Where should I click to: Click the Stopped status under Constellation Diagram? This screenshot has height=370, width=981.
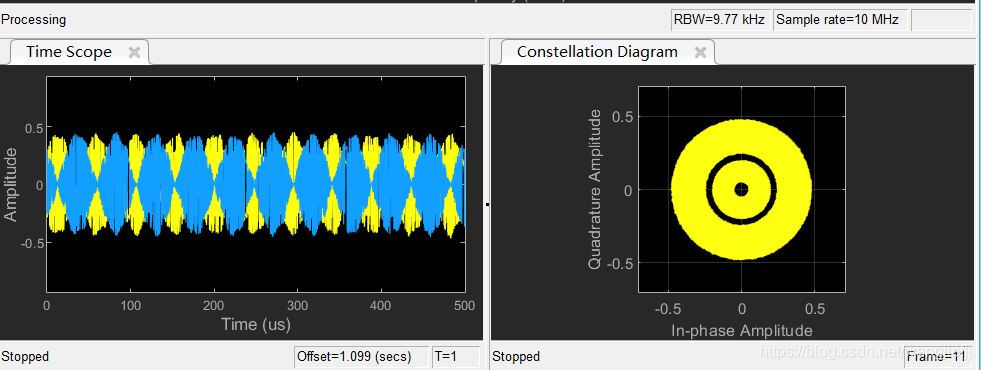(x=516, y=357)
